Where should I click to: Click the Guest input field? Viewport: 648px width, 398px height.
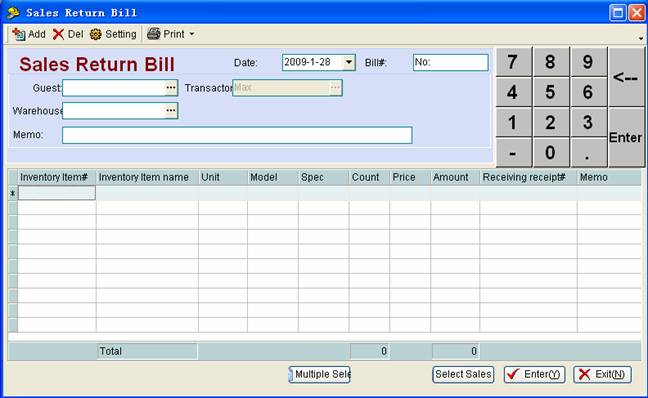click(114, 88)
